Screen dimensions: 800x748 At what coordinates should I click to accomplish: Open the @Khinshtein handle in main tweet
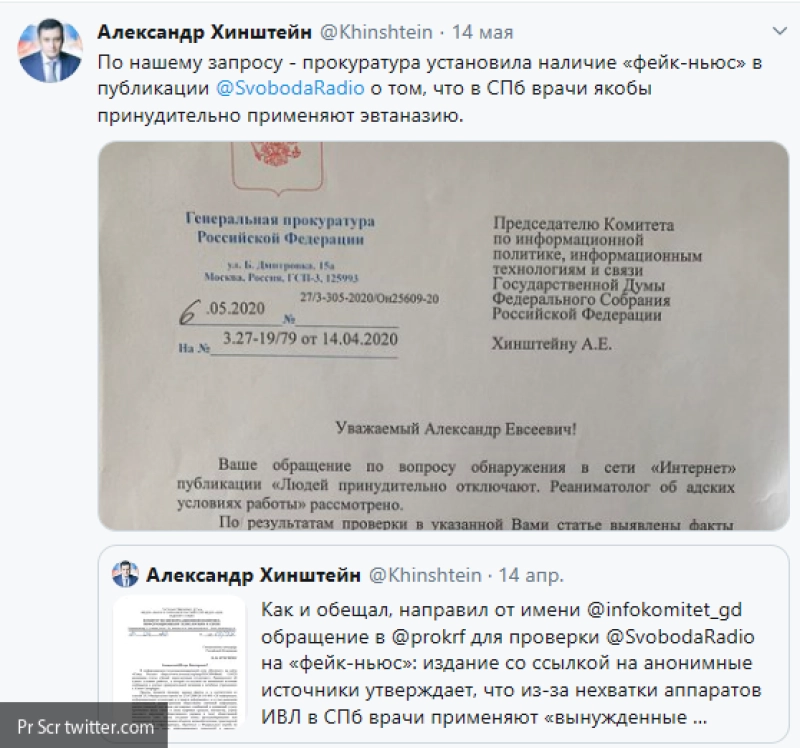376,32
